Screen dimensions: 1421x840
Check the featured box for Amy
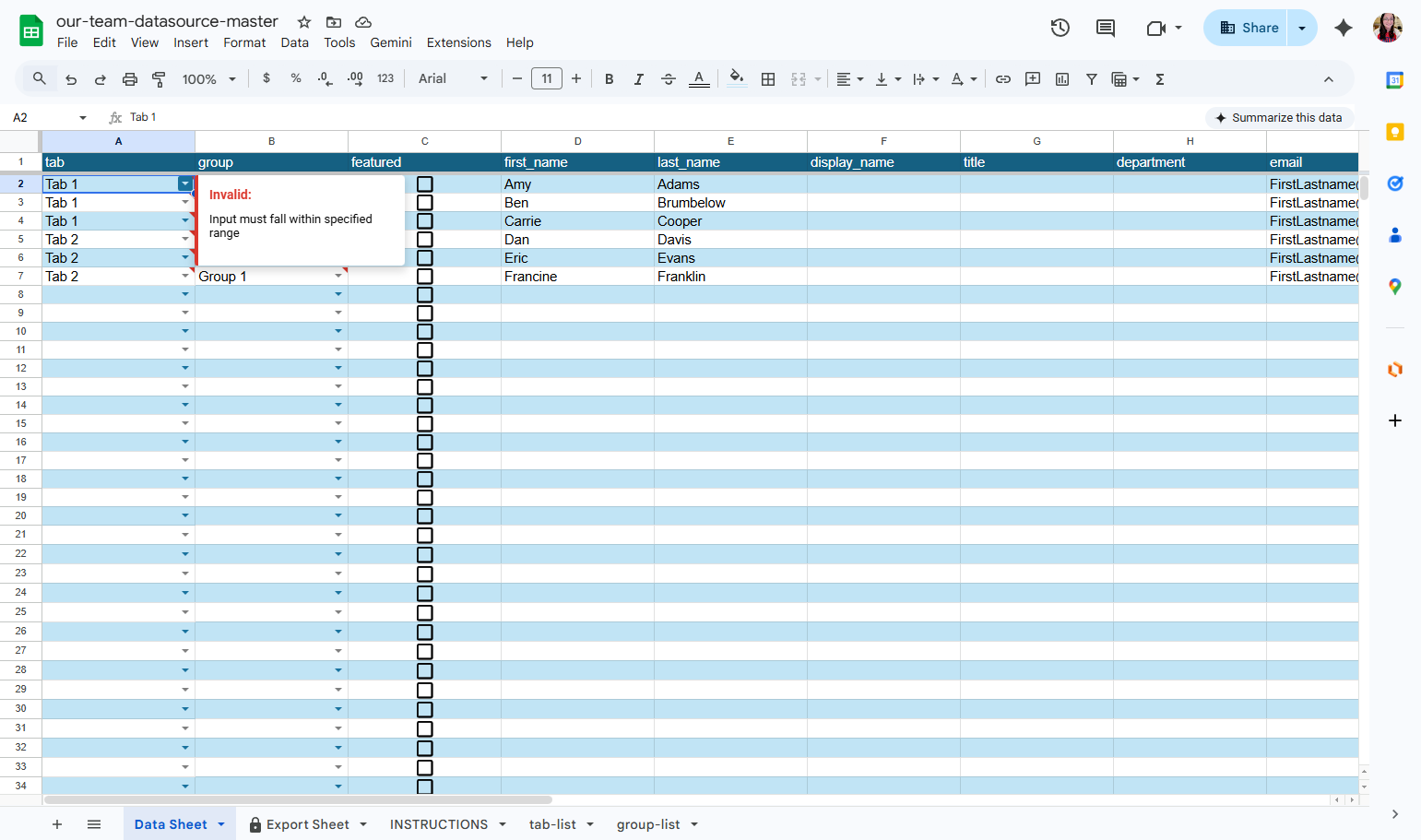(x=425, y=184)
